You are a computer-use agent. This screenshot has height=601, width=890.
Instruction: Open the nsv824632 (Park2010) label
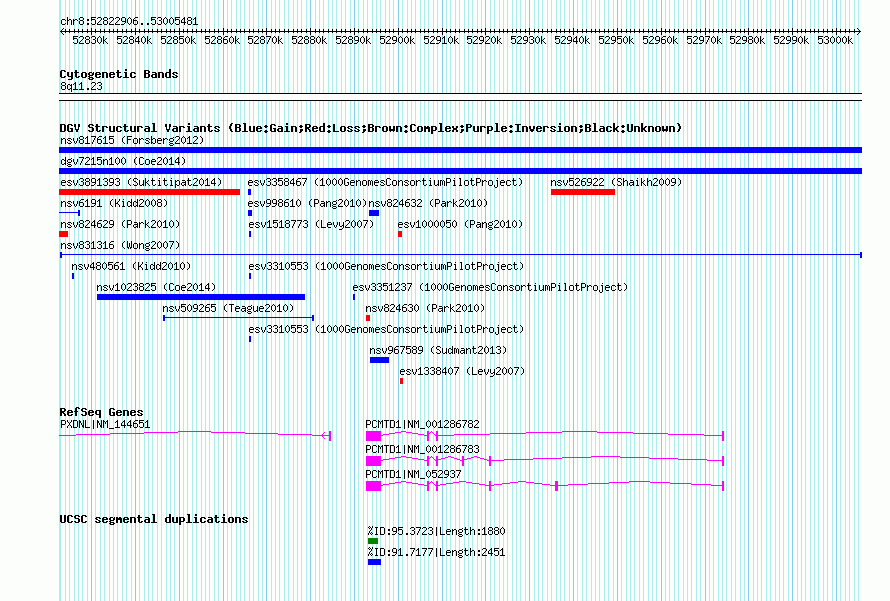pyautogui.click(x=428, y=203)
